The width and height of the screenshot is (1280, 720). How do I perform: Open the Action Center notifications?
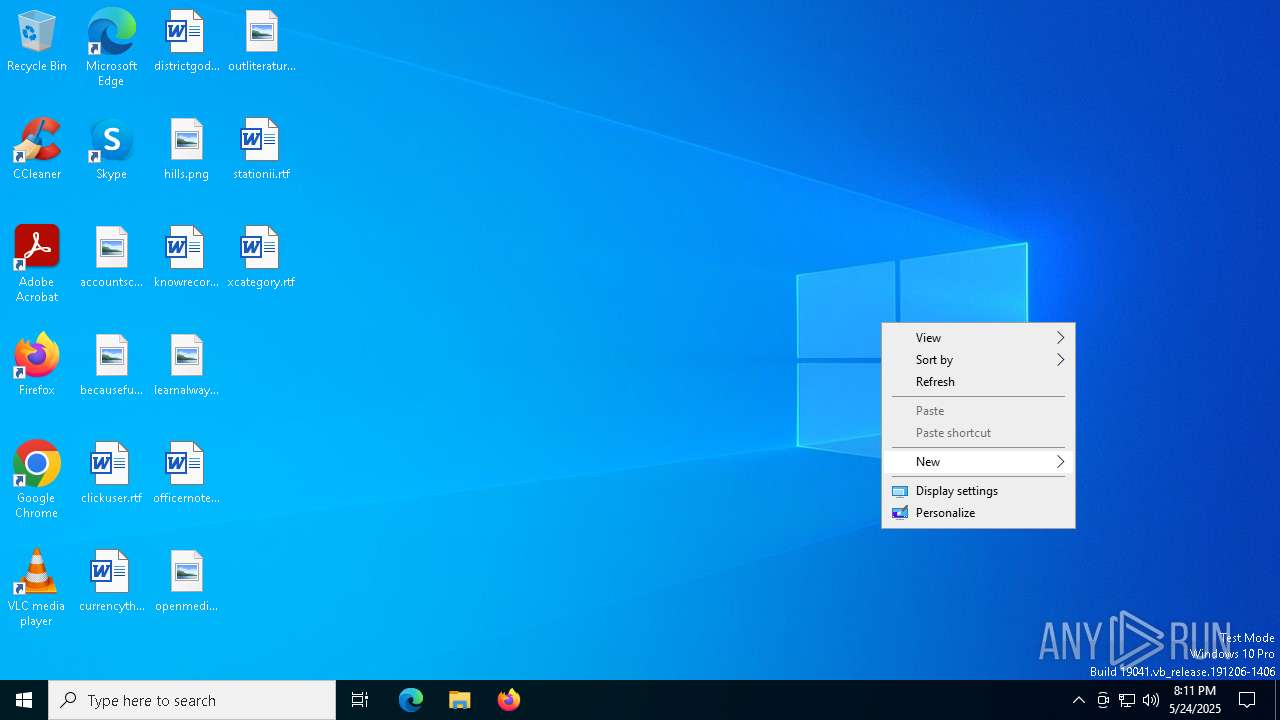[1248, 700]
